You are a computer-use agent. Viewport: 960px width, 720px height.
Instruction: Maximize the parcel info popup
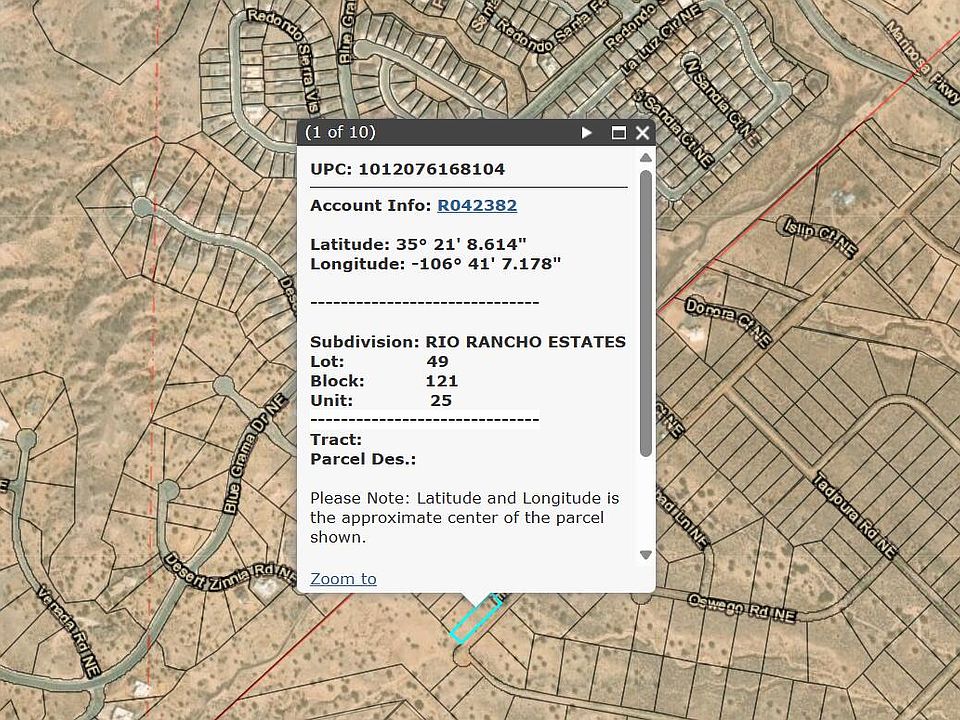coord(618,132)
